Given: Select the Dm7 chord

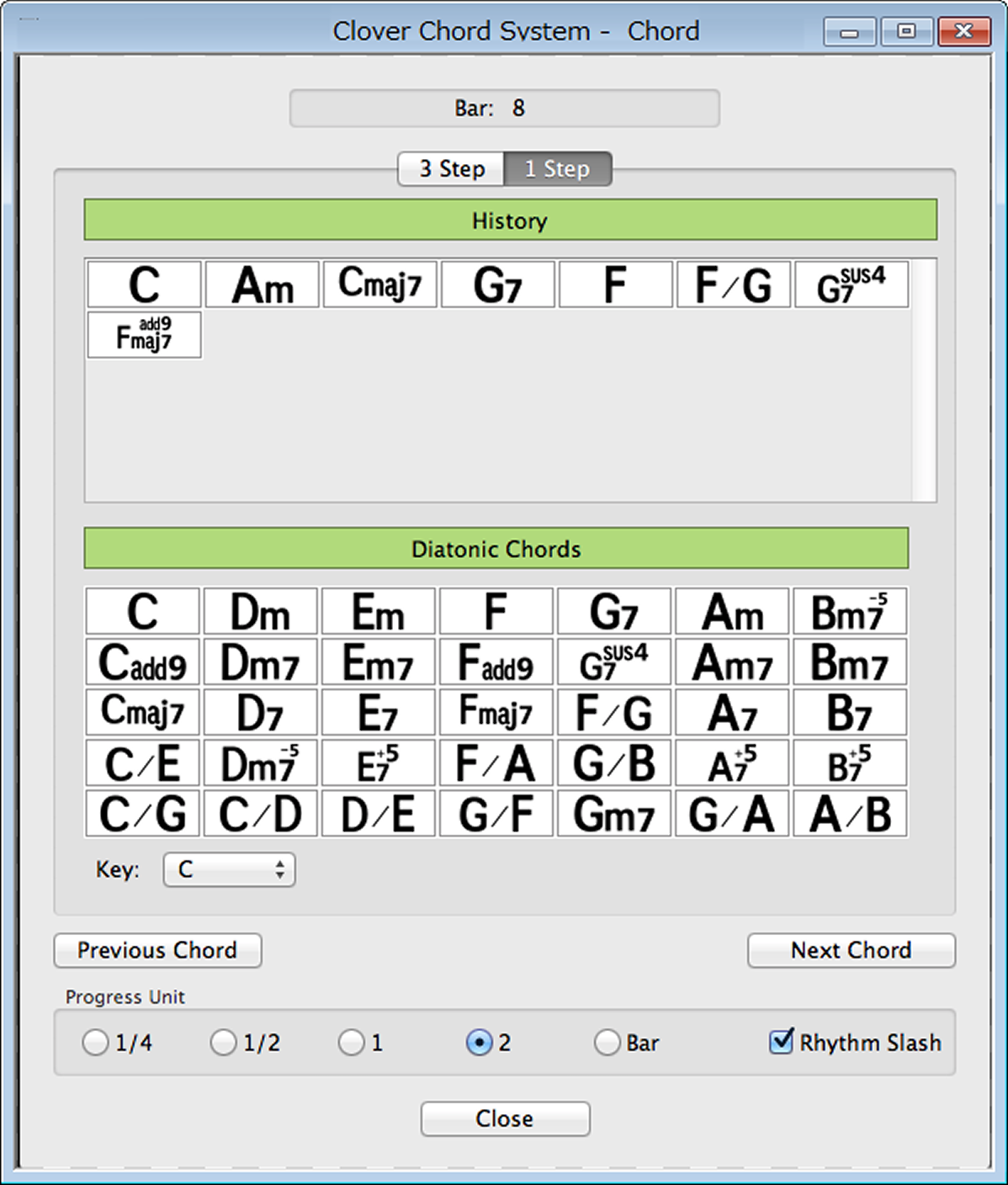Looking at the screenshot, I should coord(260,662).
